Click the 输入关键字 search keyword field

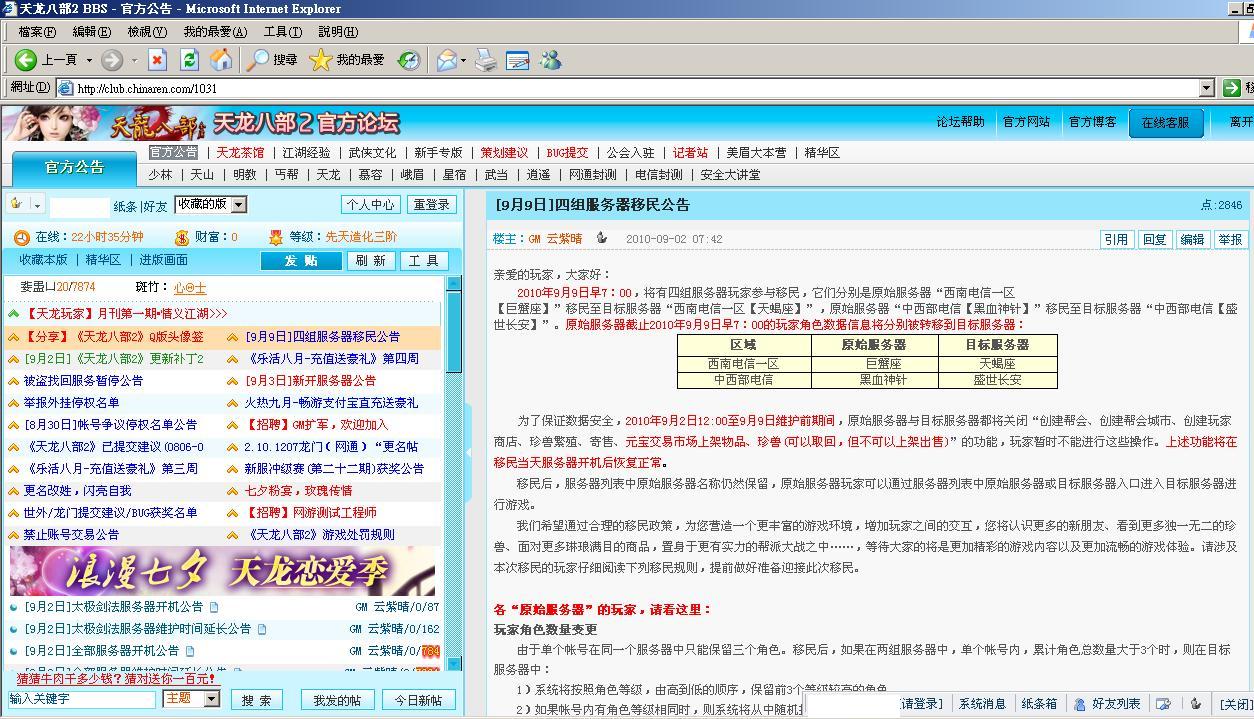pos(82,699)
